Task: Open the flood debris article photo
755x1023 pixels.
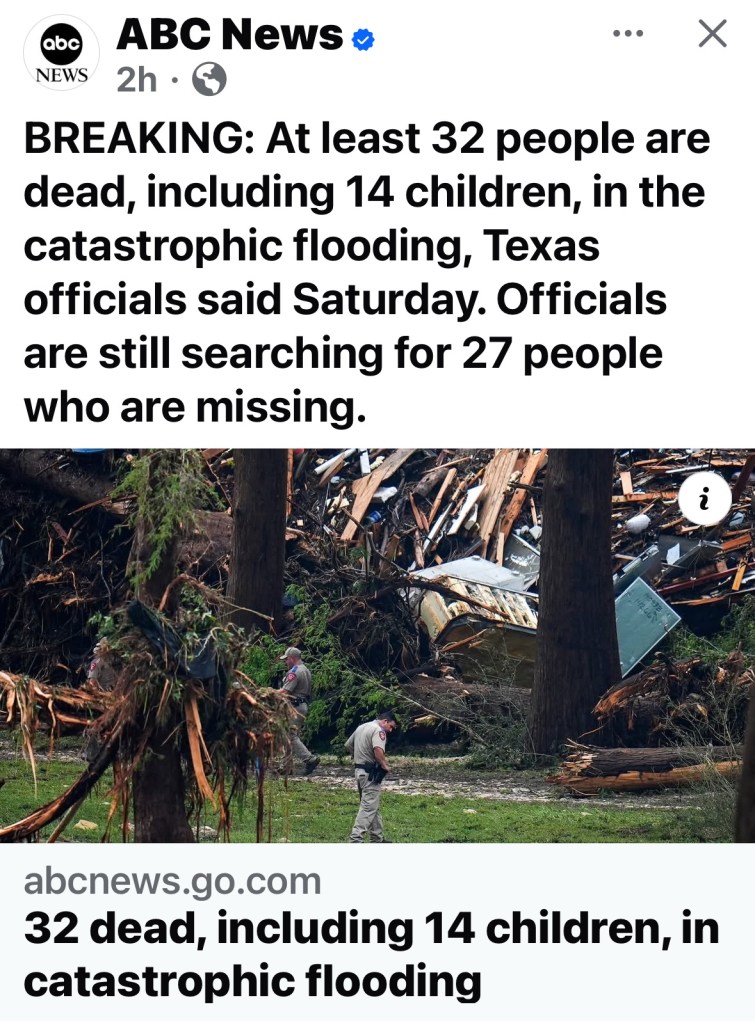Action: pyautogui.click(x=377, y=645)
